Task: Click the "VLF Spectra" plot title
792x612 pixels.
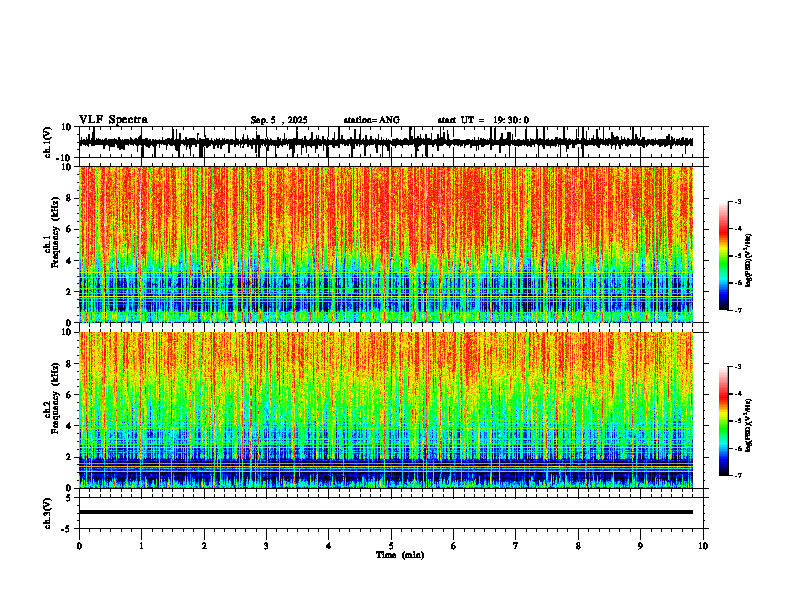Action: pyautogui.click(x=113, y=120)
